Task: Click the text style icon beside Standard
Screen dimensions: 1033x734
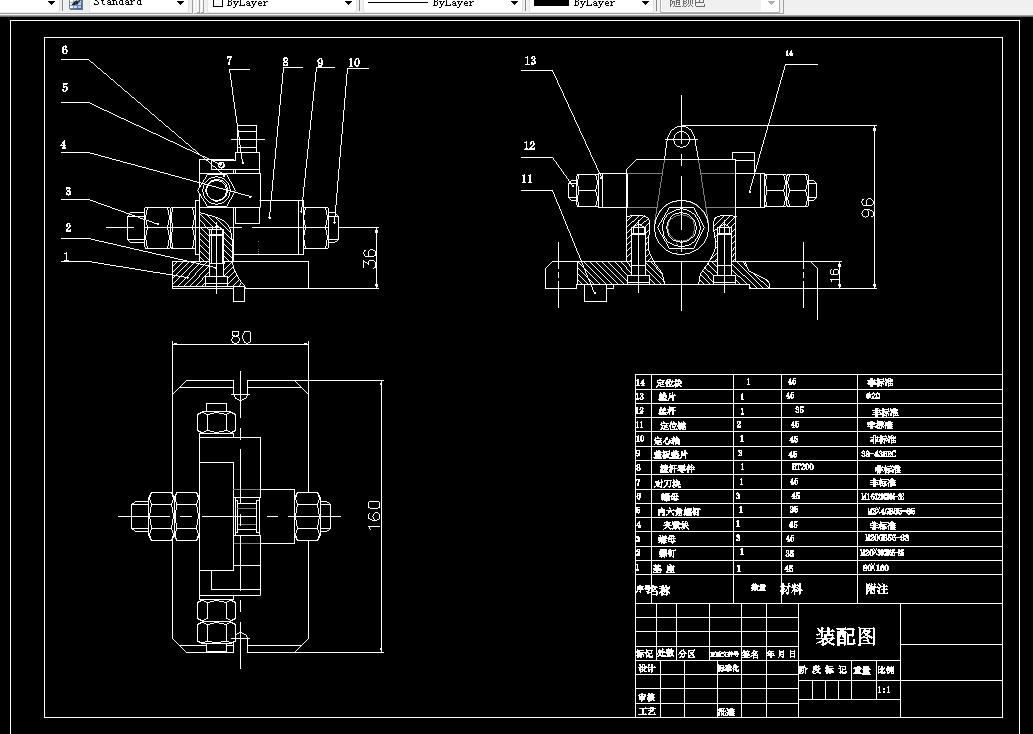Action: click(x=76, y=4)
